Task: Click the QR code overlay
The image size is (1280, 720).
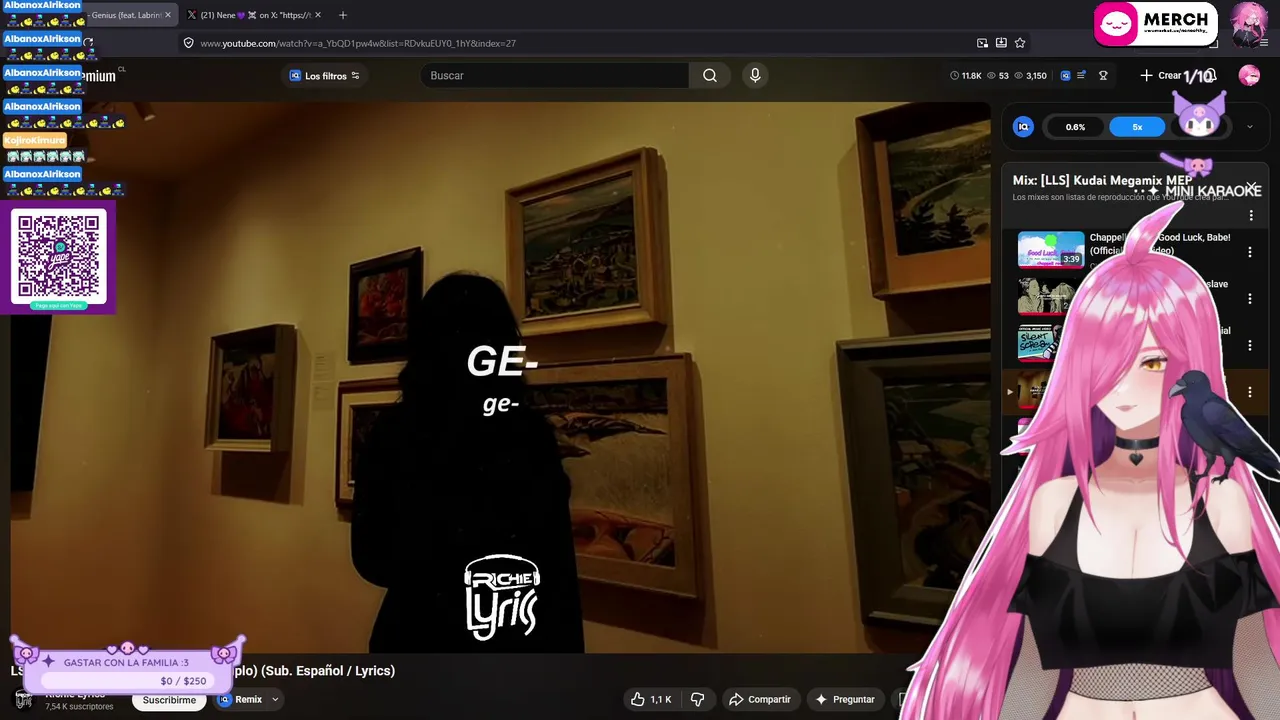Action: 59,258
